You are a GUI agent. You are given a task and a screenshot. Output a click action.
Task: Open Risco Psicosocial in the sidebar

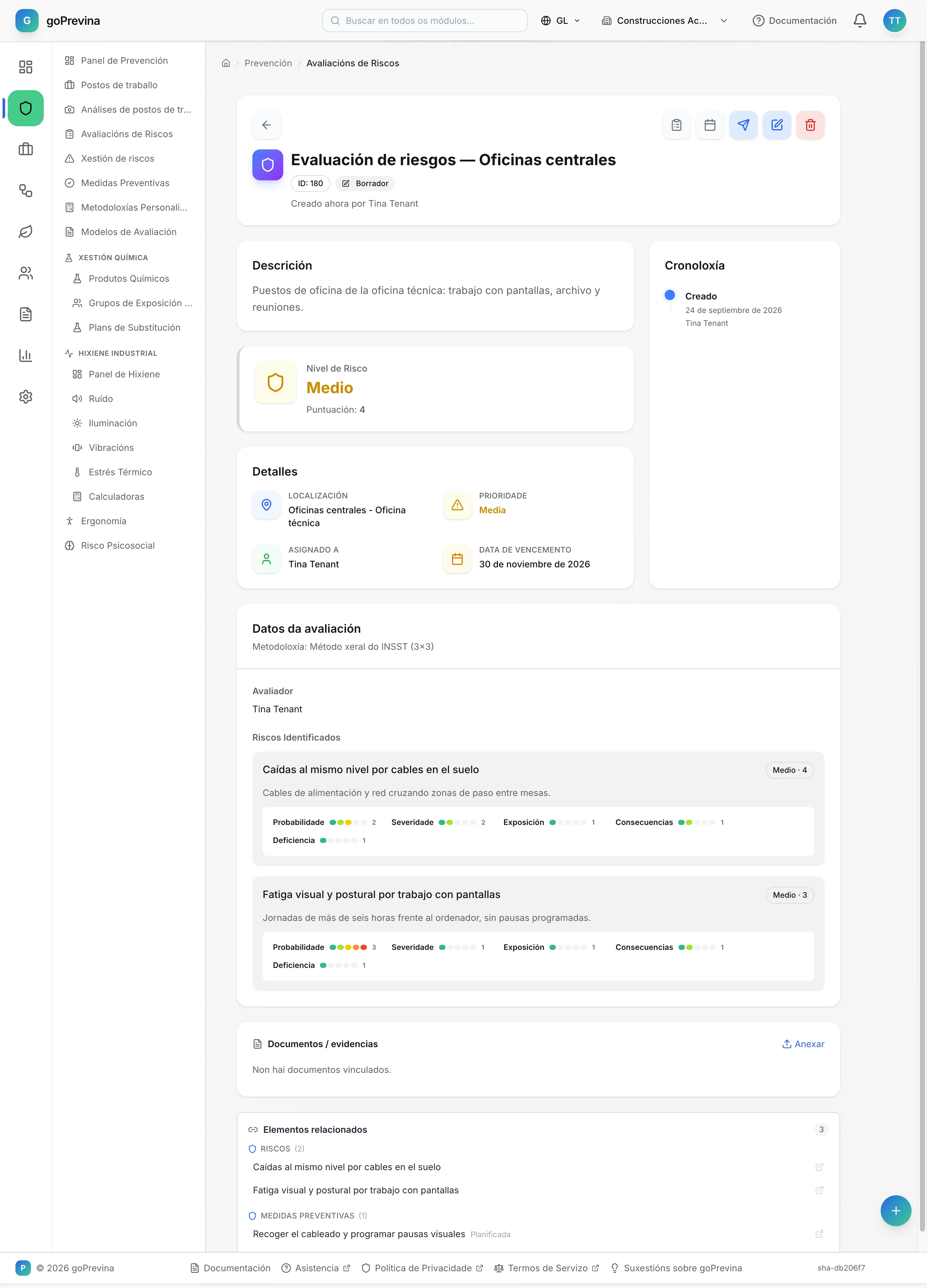click(x=128, y=545)
